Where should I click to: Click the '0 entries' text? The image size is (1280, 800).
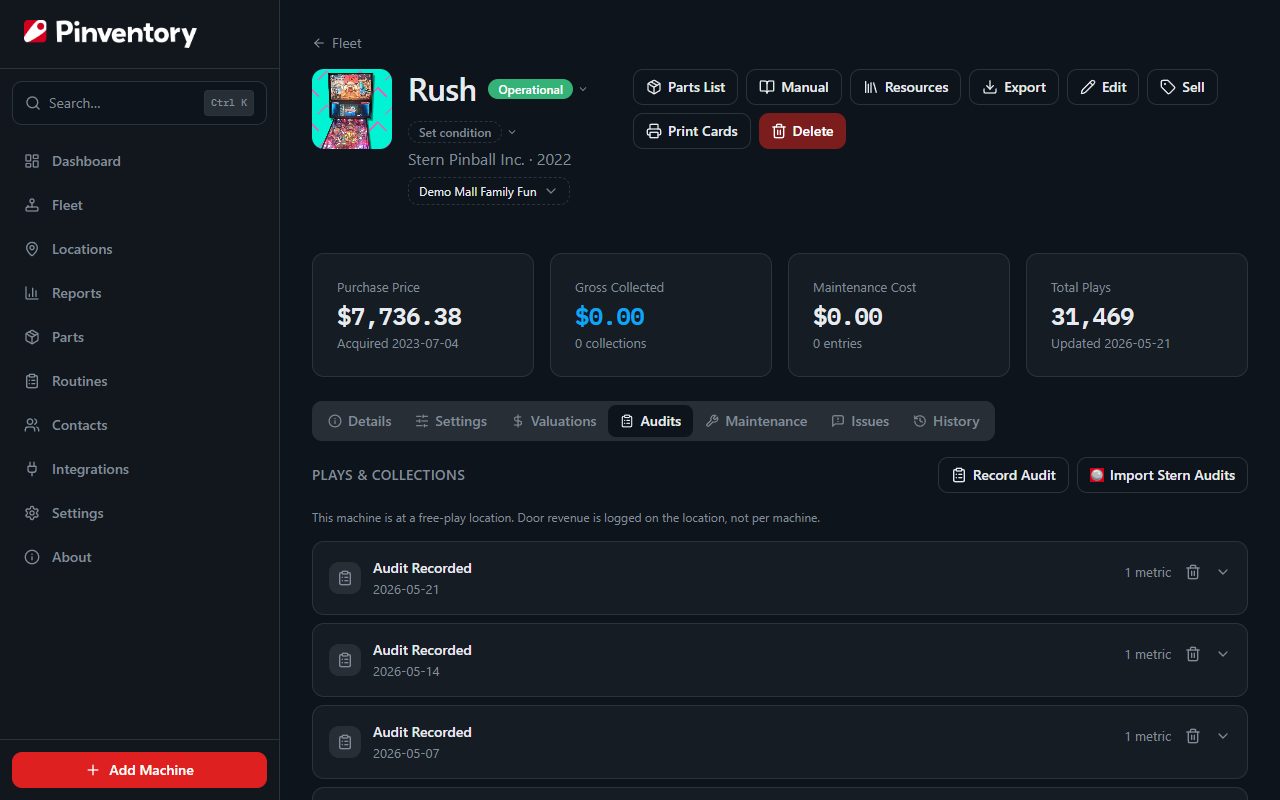click(837, 343)
